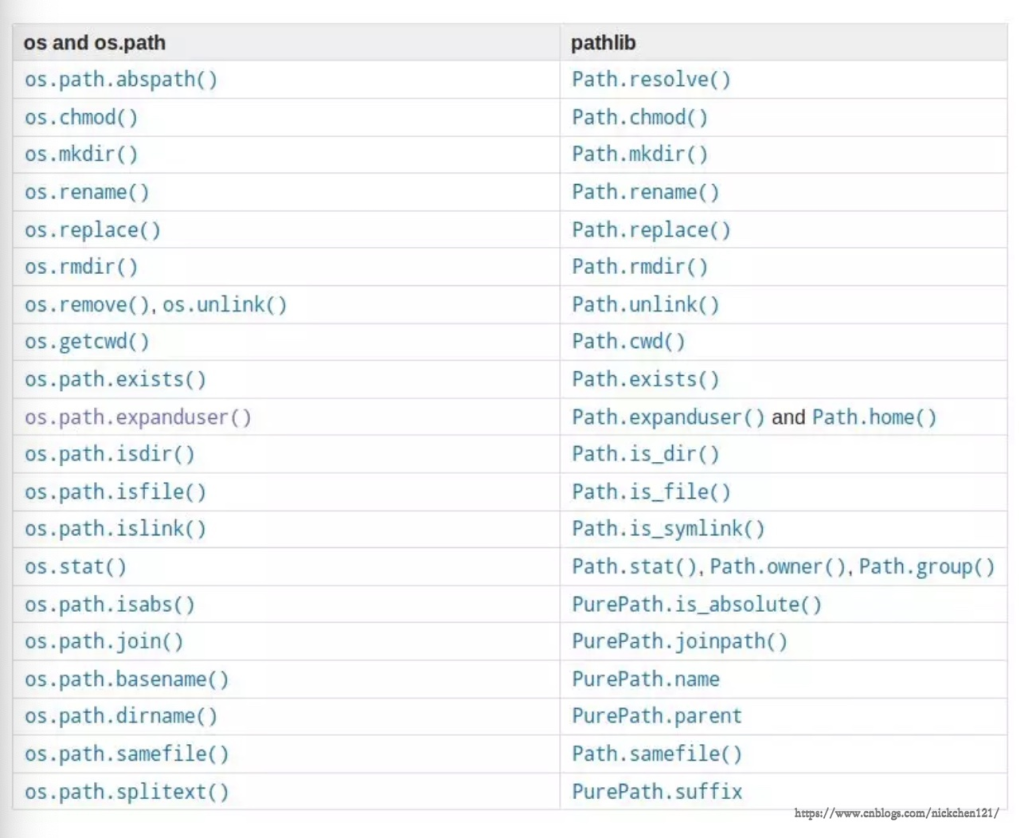Open the os.path.basename() link
The image size is (1024, 838).
click(126, 679)
